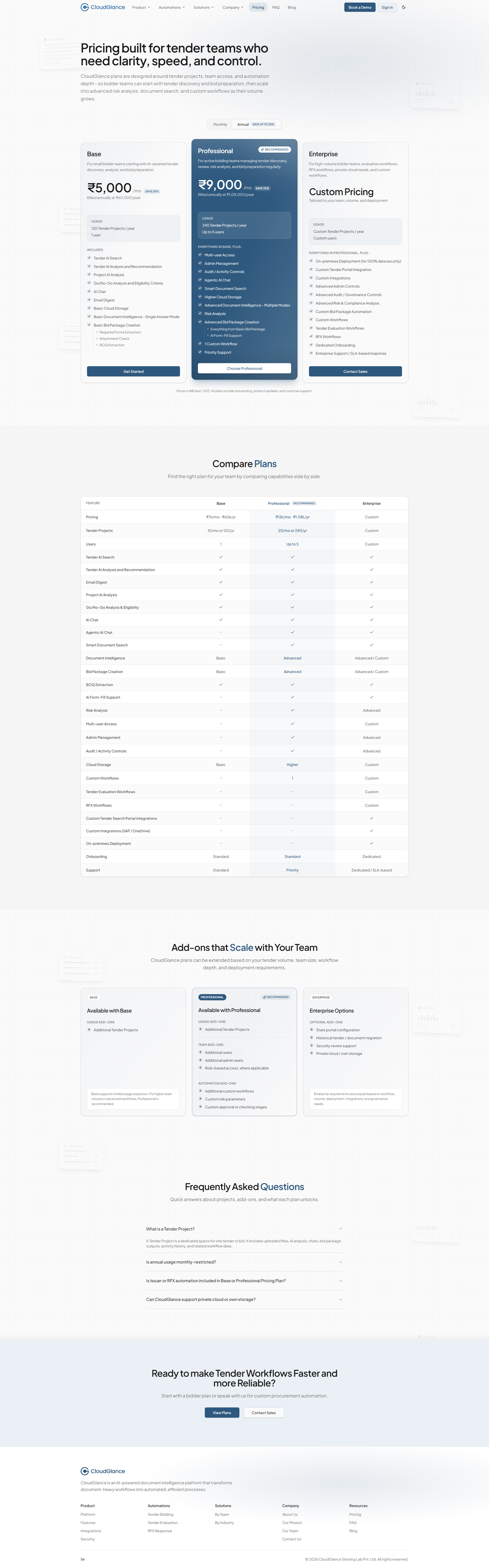Open the Tender Evaluation footer link
Screen dimensions: 489x1568
[x=162, y=1522]
